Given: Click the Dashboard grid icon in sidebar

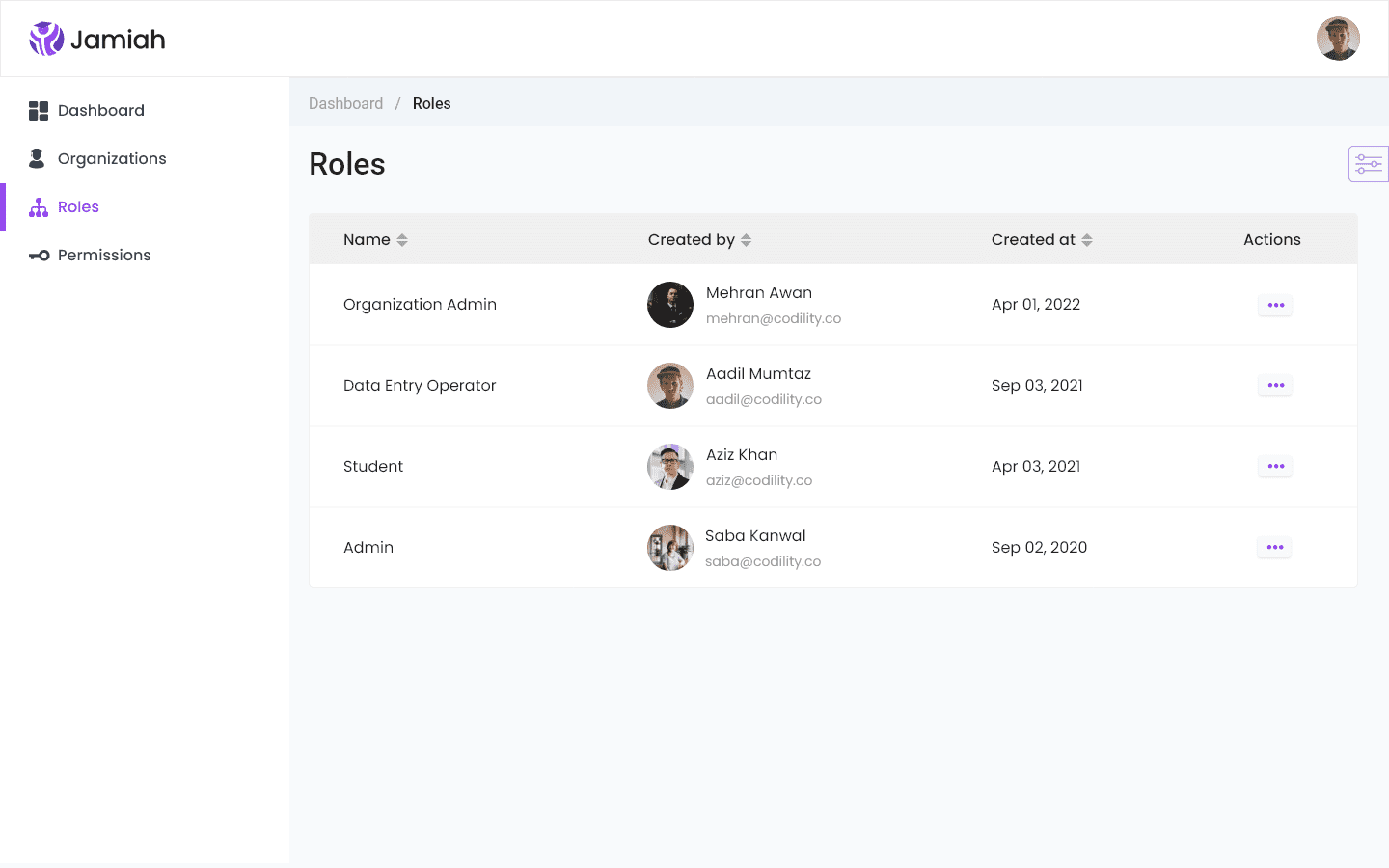Looking at the screenshot, I should [39, 111].
